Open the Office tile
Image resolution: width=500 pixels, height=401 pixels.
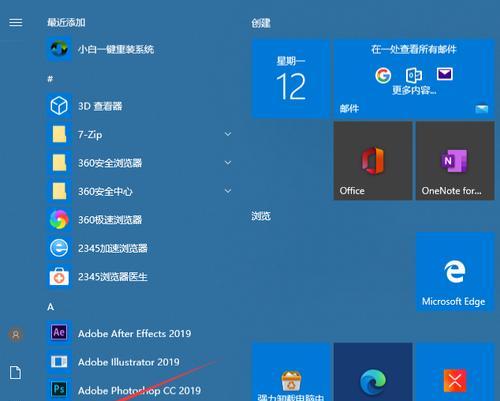[373, 161]
